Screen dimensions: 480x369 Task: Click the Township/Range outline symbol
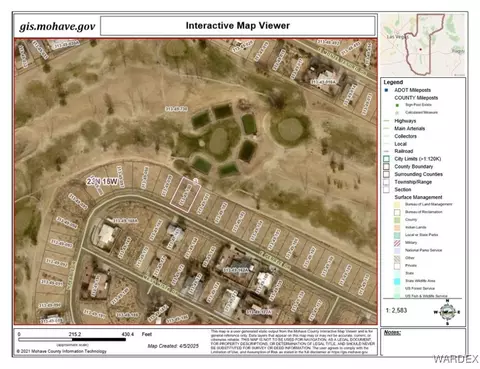coord(386,182)
